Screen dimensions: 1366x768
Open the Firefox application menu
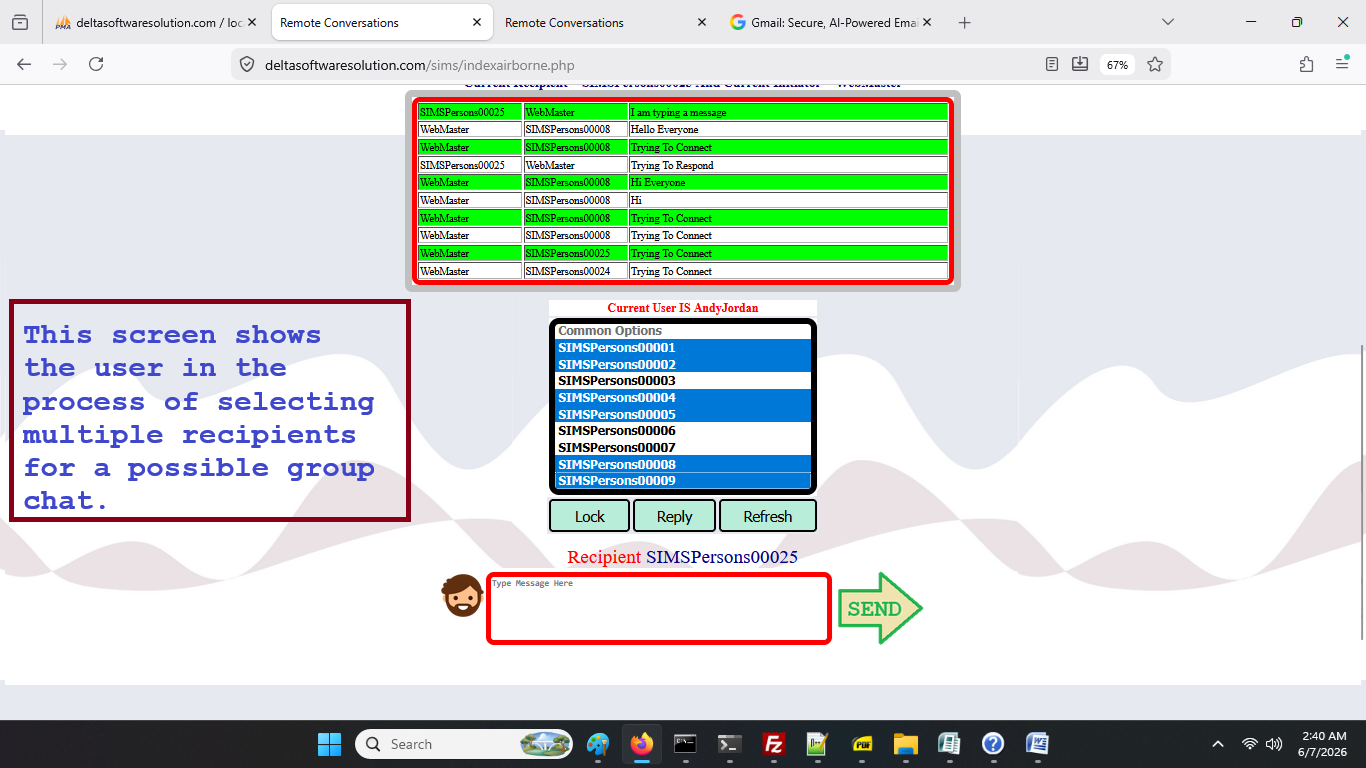pyautogui.click(x=1342, y=64)
